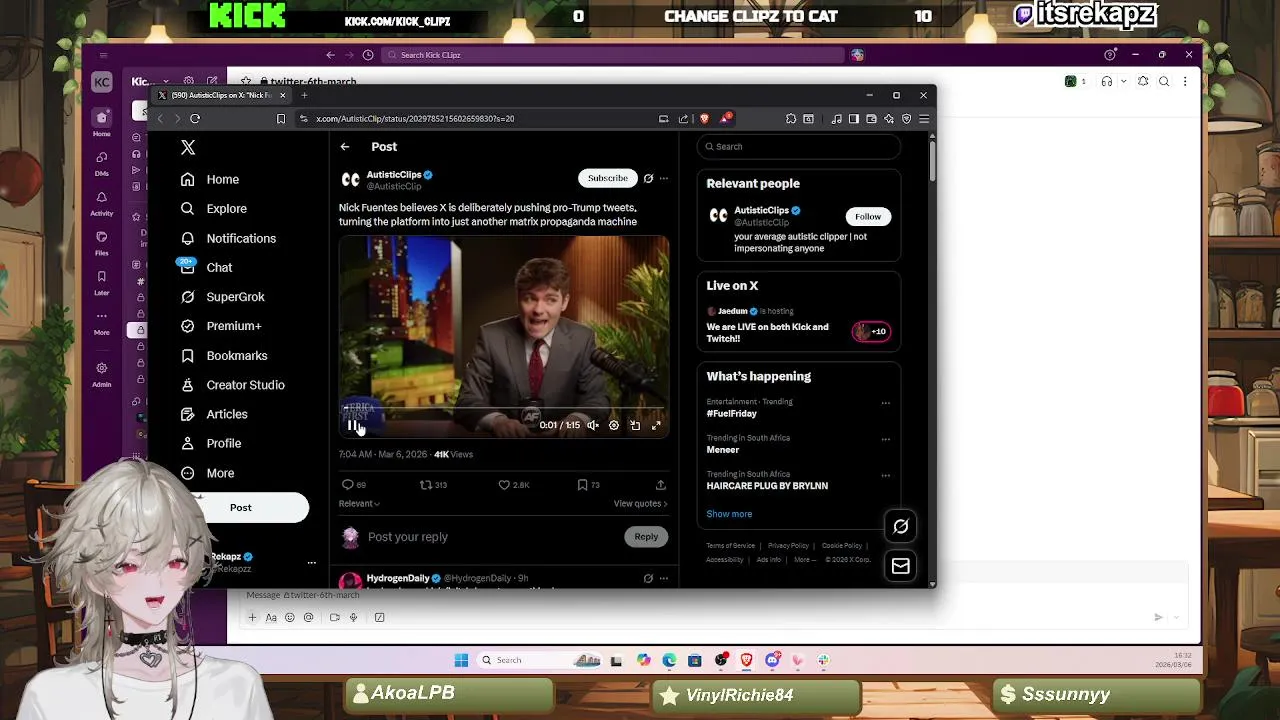
Task: Open HAIRCARE PLUG trend's more options
Action: 885,475
